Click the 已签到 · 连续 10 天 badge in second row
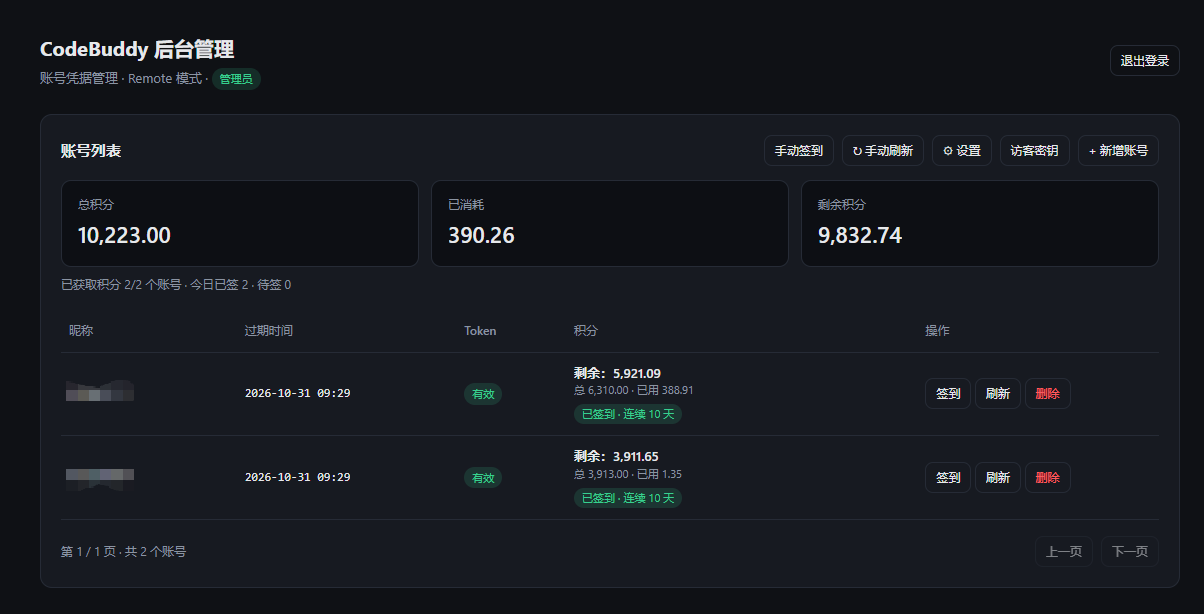This screenshot has height=614, width=1204. tap(628, 498)
